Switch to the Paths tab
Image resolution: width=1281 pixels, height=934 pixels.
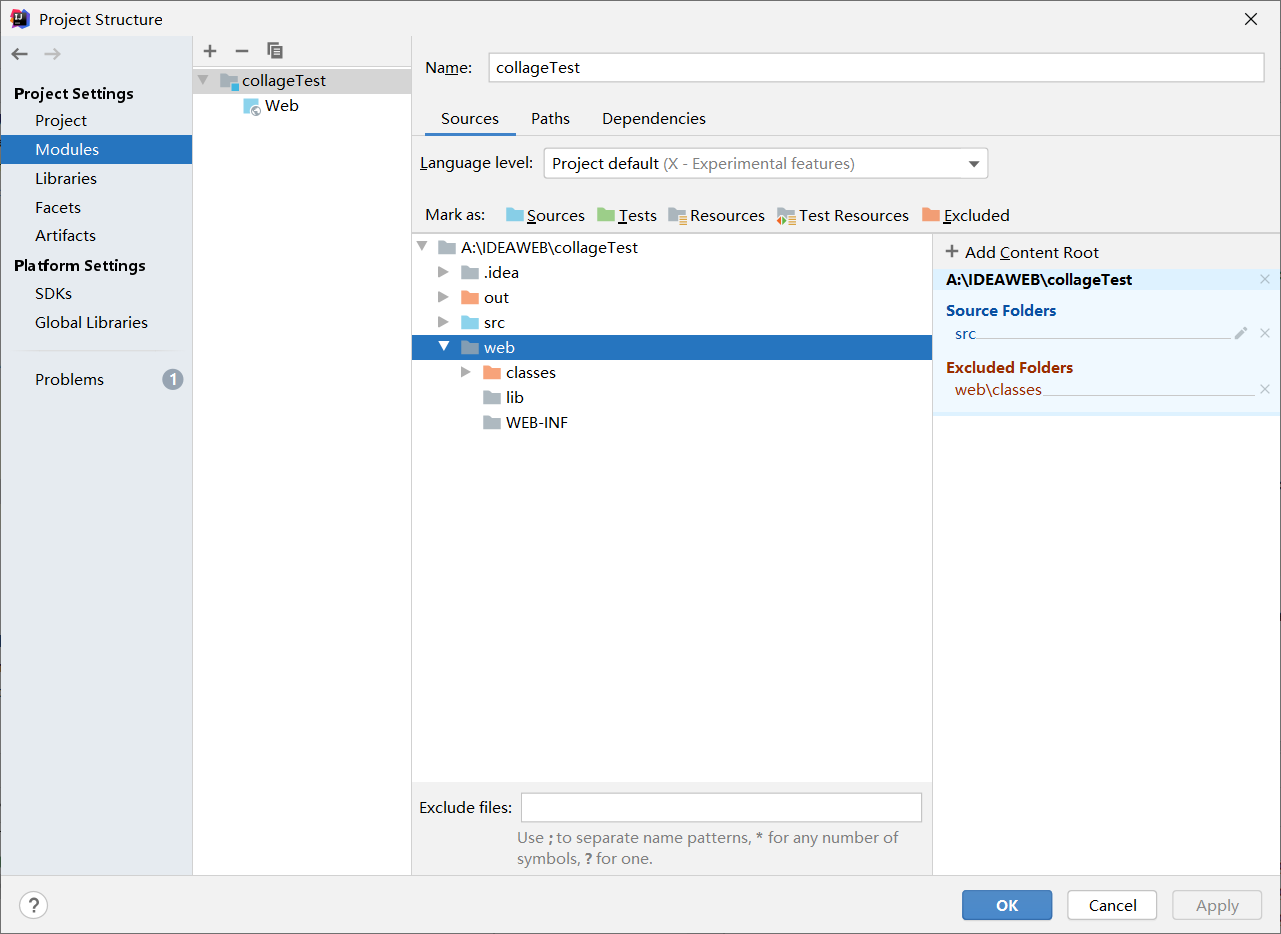click(550, 118)
